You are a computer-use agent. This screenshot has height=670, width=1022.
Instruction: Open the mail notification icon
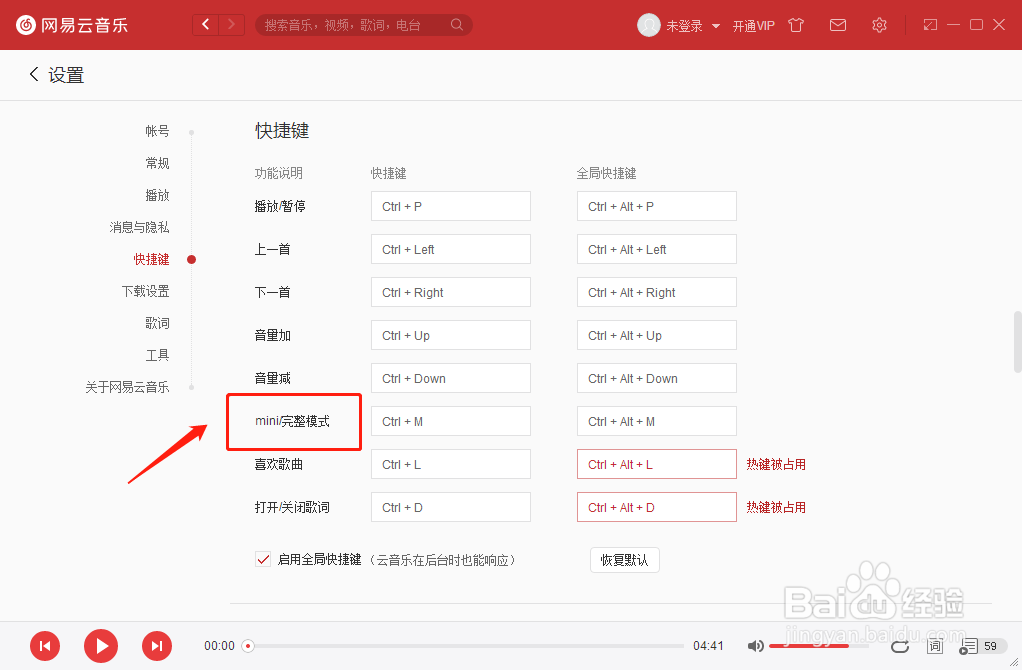[x=838, y=25]
